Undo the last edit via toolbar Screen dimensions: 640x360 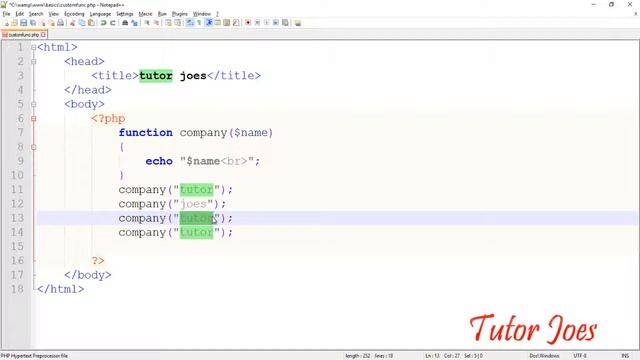pyautogui.click(x=103, y=23)
